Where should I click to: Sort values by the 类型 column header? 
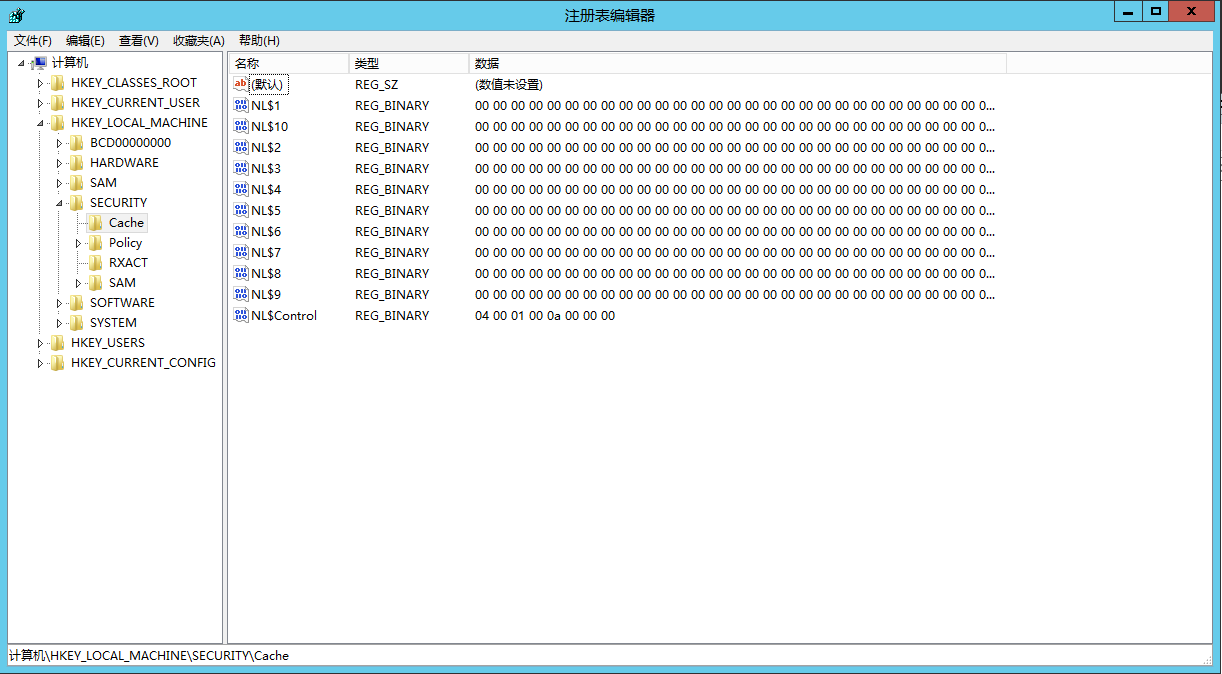click(367, 63)
